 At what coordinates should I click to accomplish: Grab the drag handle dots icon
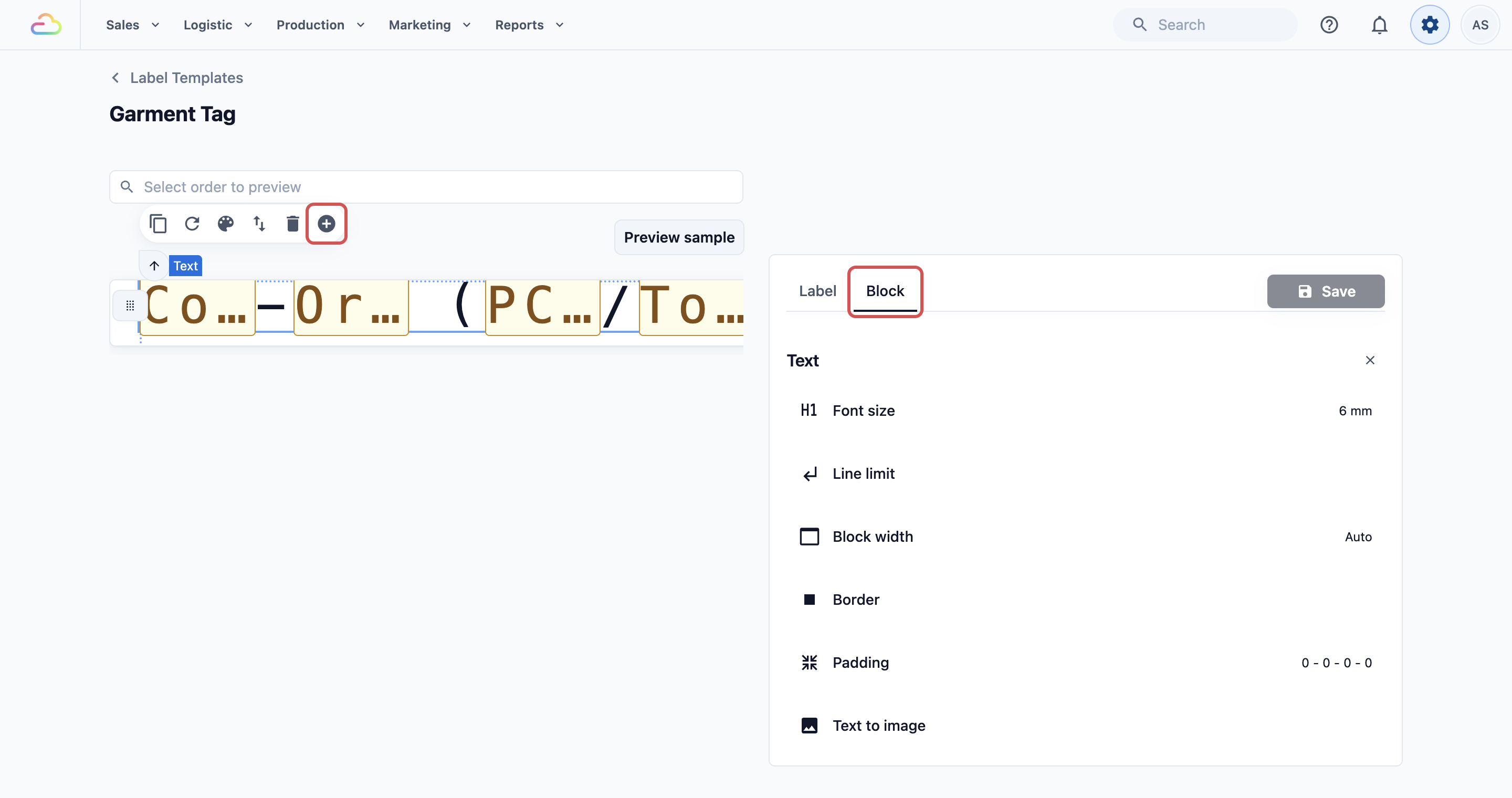[x=130, y=306]
